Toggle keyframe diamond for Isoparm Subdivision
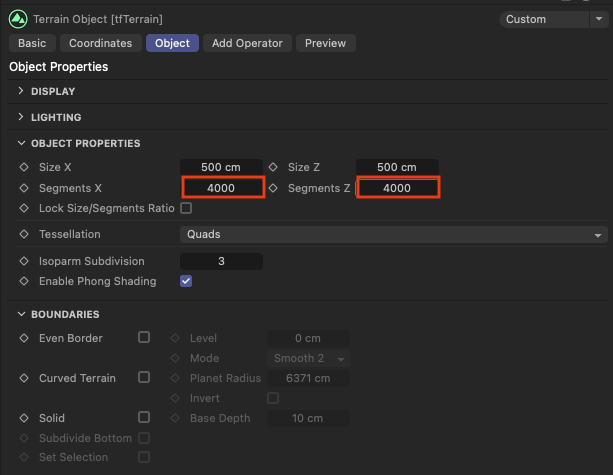The width and height of the screenshot is (613, 475). (x=24, y=261)
